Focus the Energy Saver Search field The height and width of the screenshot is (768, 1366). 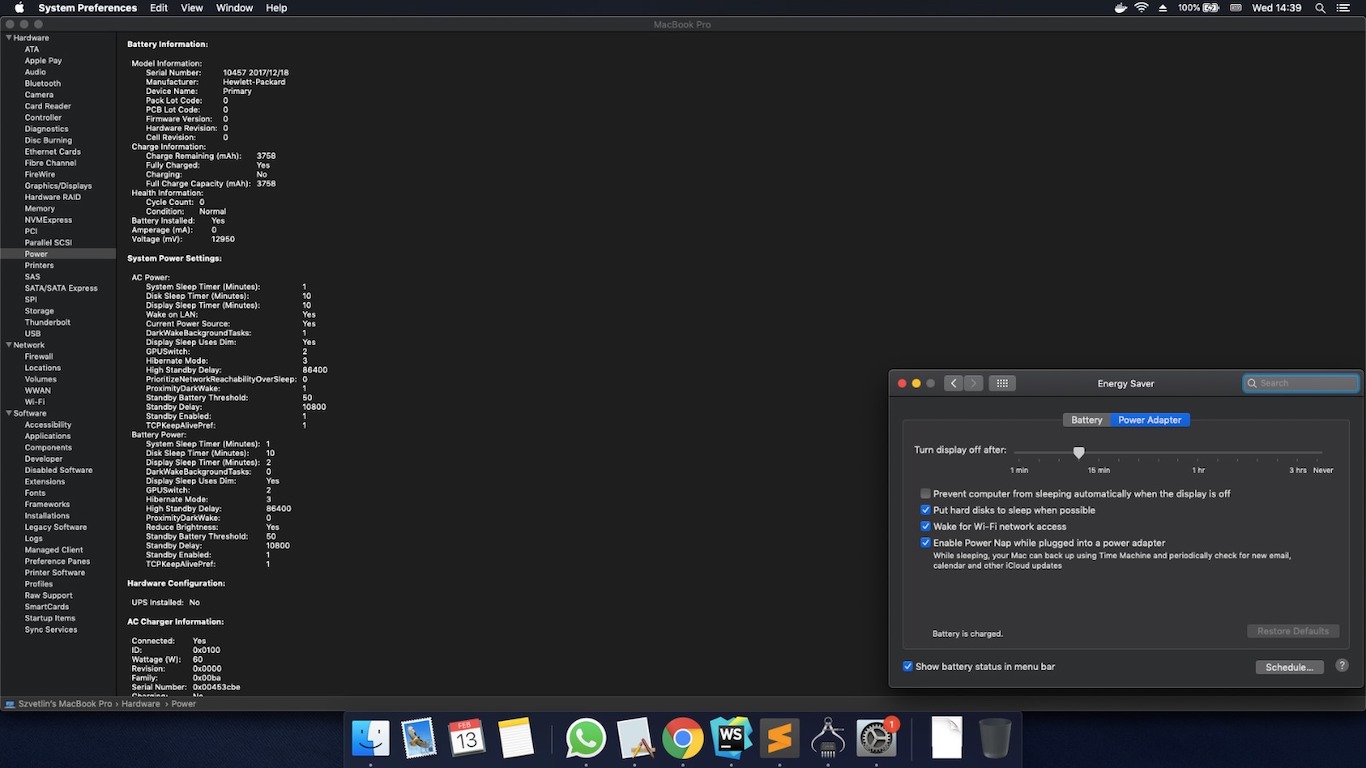pyautogui.click(x=1301, y=383)
